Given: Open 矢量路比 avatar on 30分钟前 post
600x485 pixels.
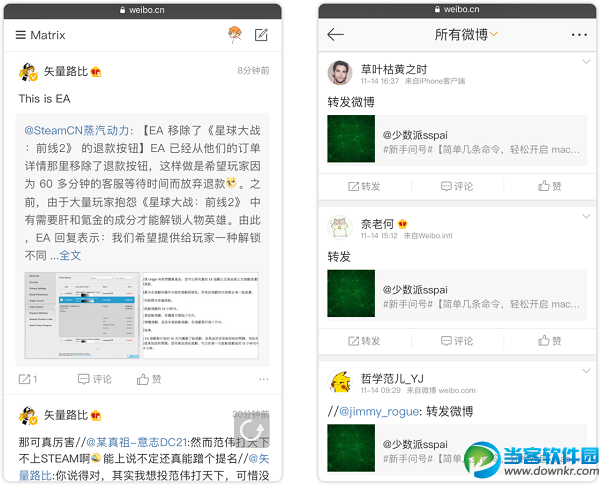Looking at the screenshot, I should pyautogui.click(x=28, y=416).
